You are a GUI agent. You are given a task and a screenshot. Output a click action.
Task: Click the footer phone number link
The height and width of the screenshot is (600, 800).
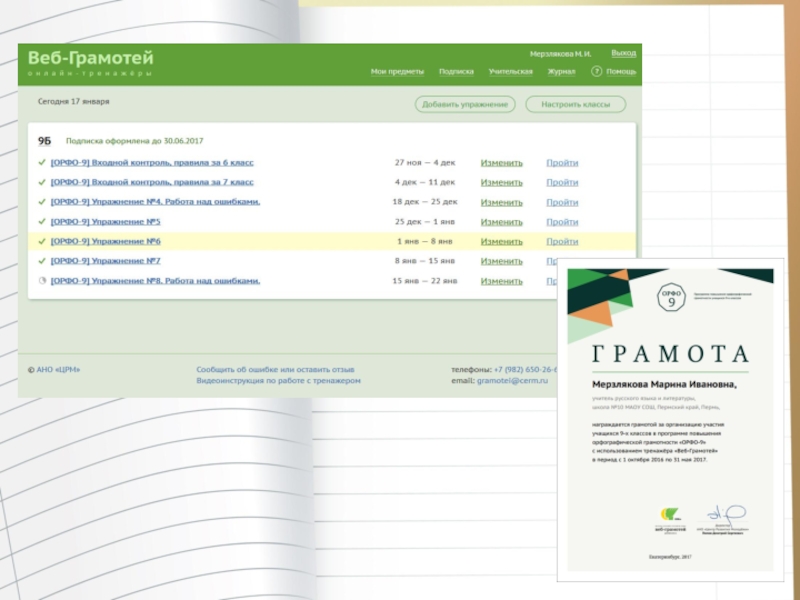pos(526,369)
